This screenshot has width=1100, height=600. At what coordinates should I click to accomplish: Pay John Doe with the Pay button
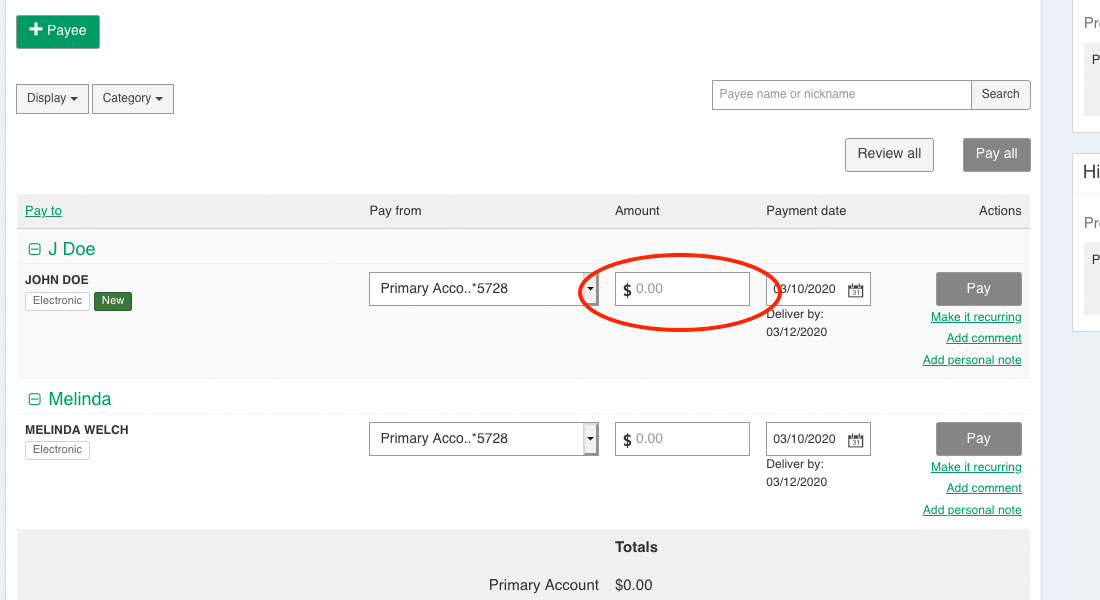click(x=978, y=289)
